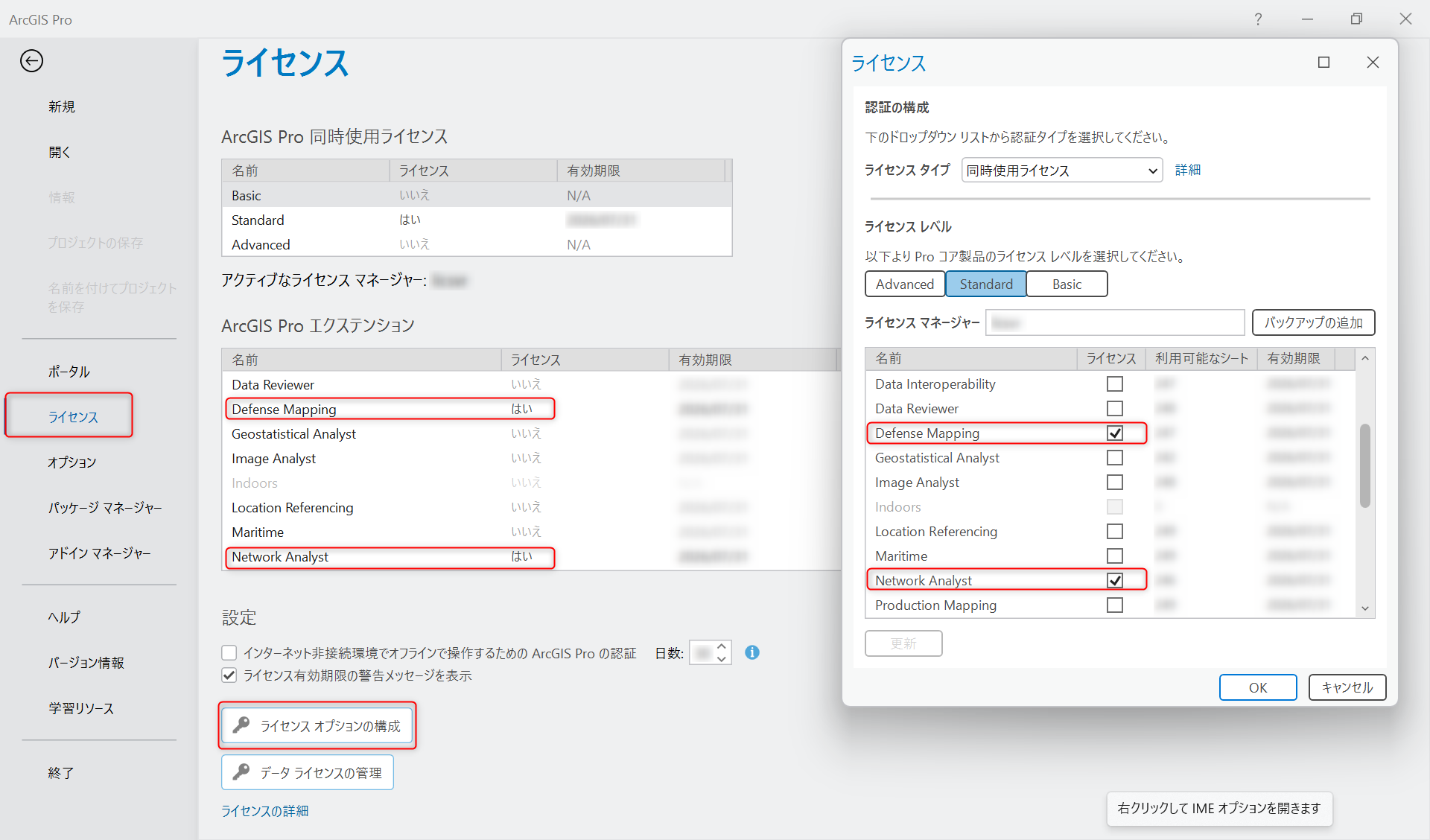
Task: Check the Data Interoperability license checkbox
Action: [x=1114, y=384]
